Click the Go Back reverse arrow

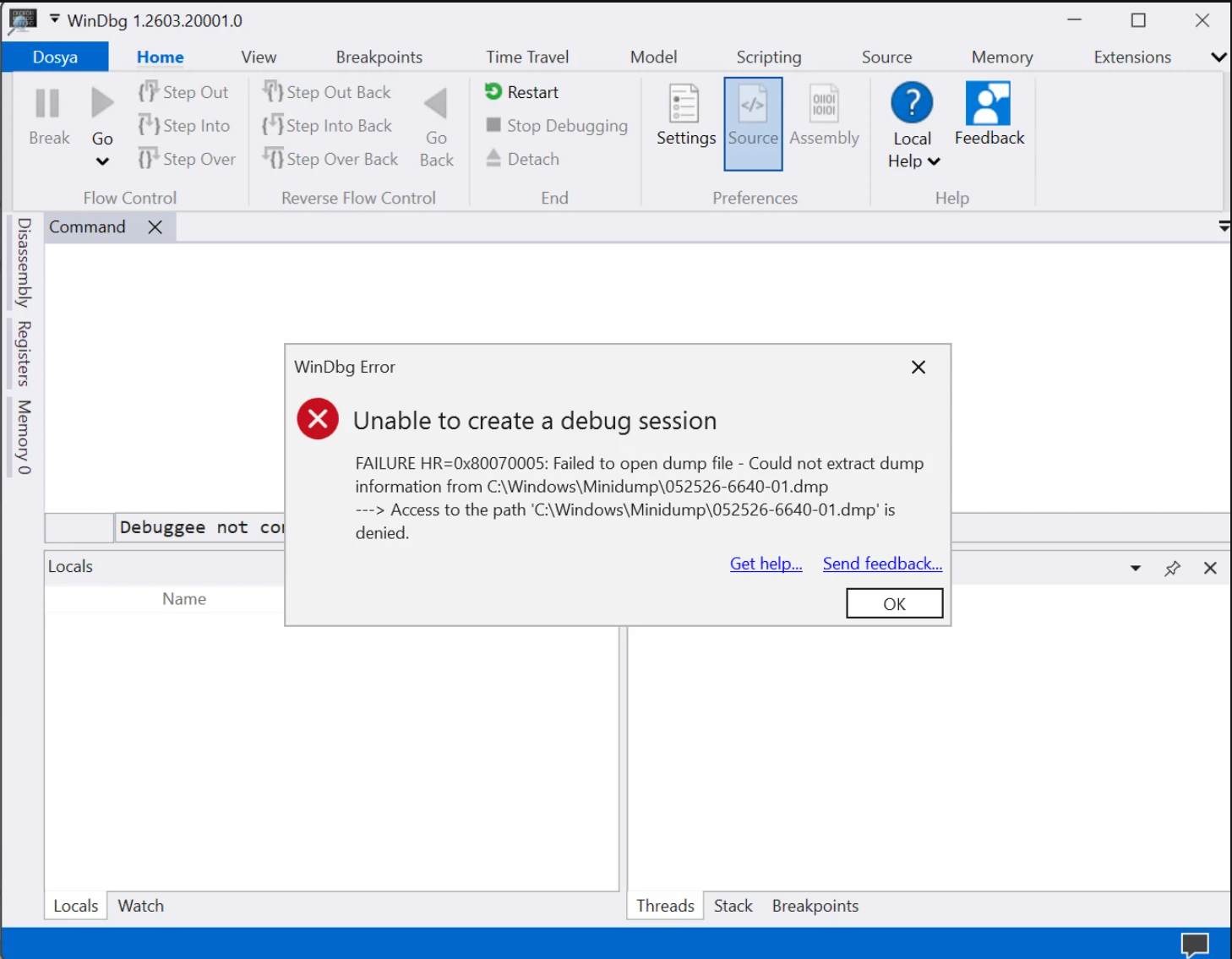tap(436, 104)
